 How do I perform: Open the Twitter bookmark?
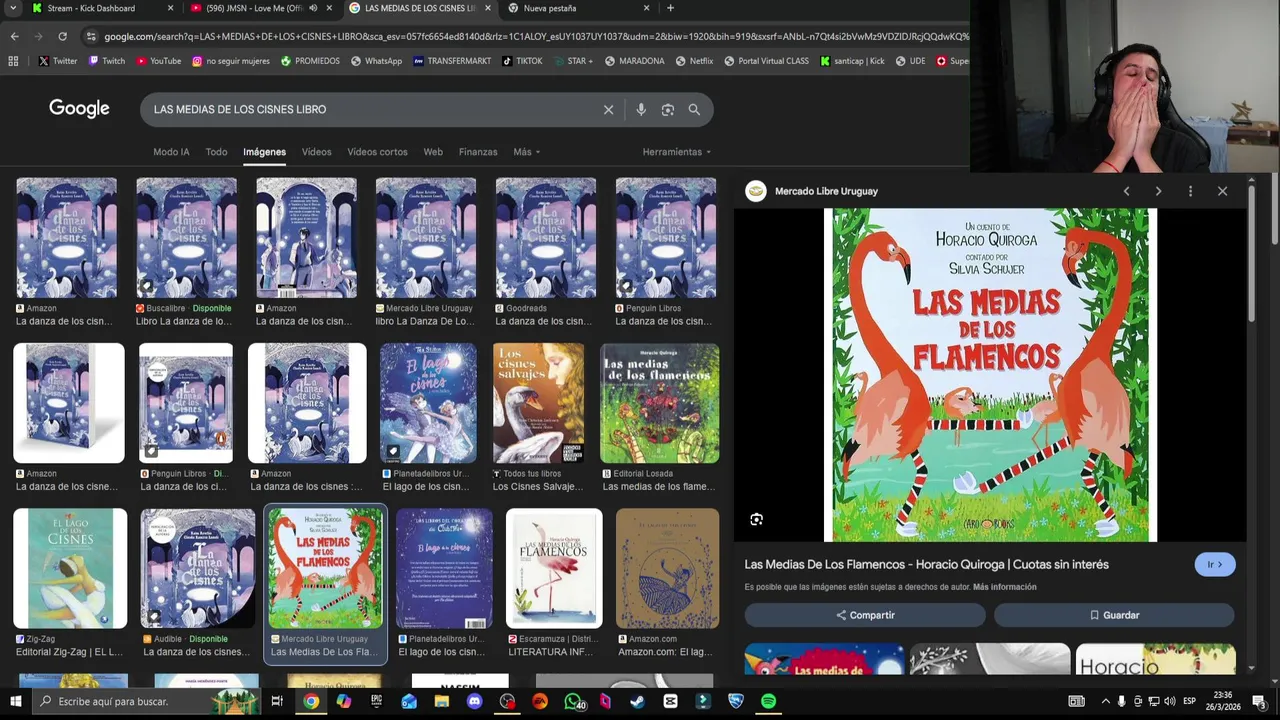58,61
